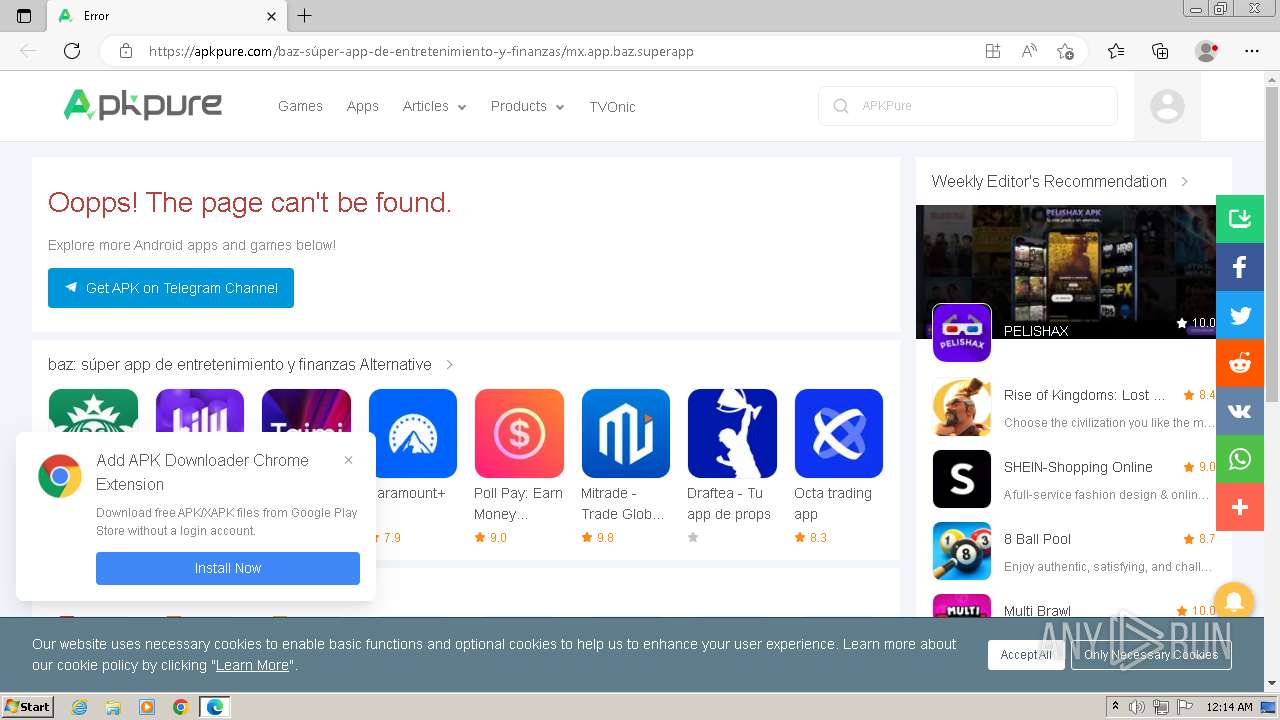1280x720 pixels.
Task: Open the Learn More cookie link
Action: click(252, 665)
